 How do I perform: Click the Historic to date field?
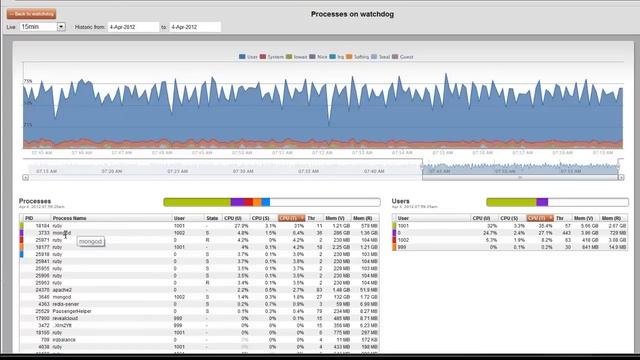[x=195, y=27]
